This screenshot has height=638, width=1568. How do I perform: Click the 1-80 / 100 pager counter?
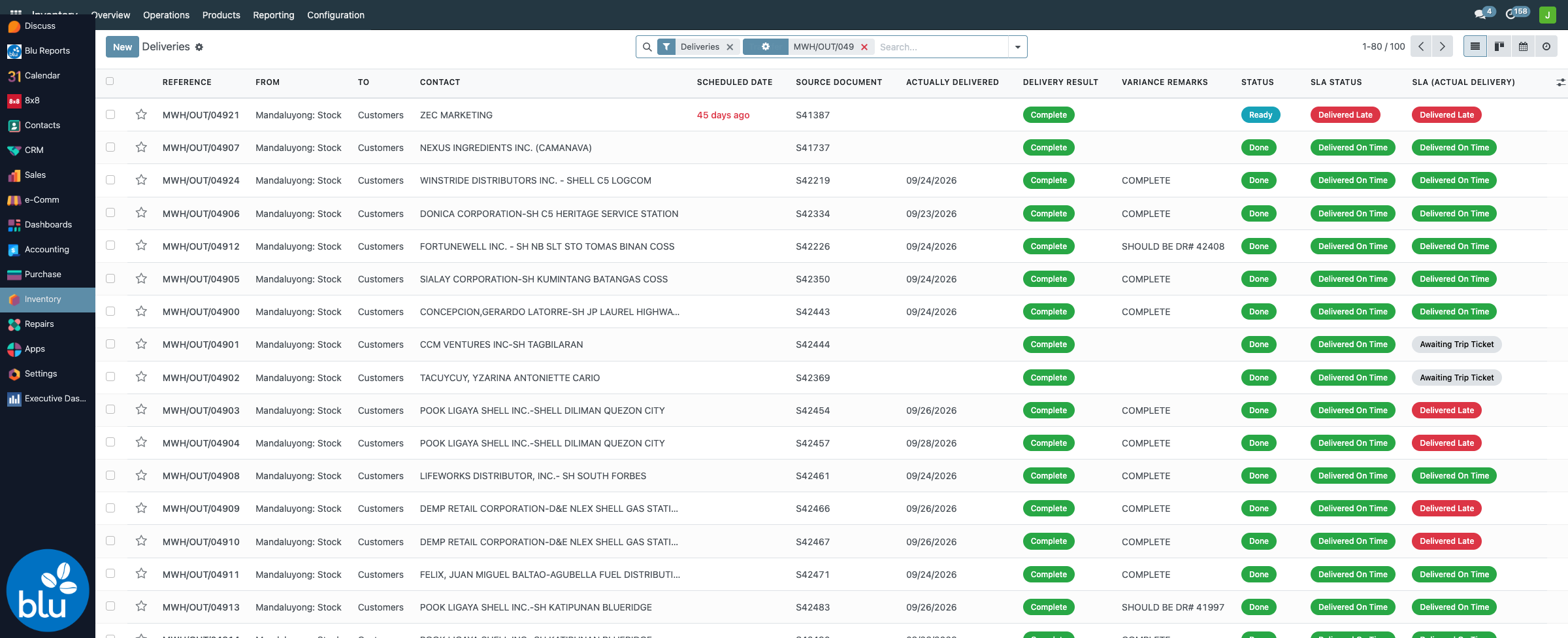point(1383,46)
